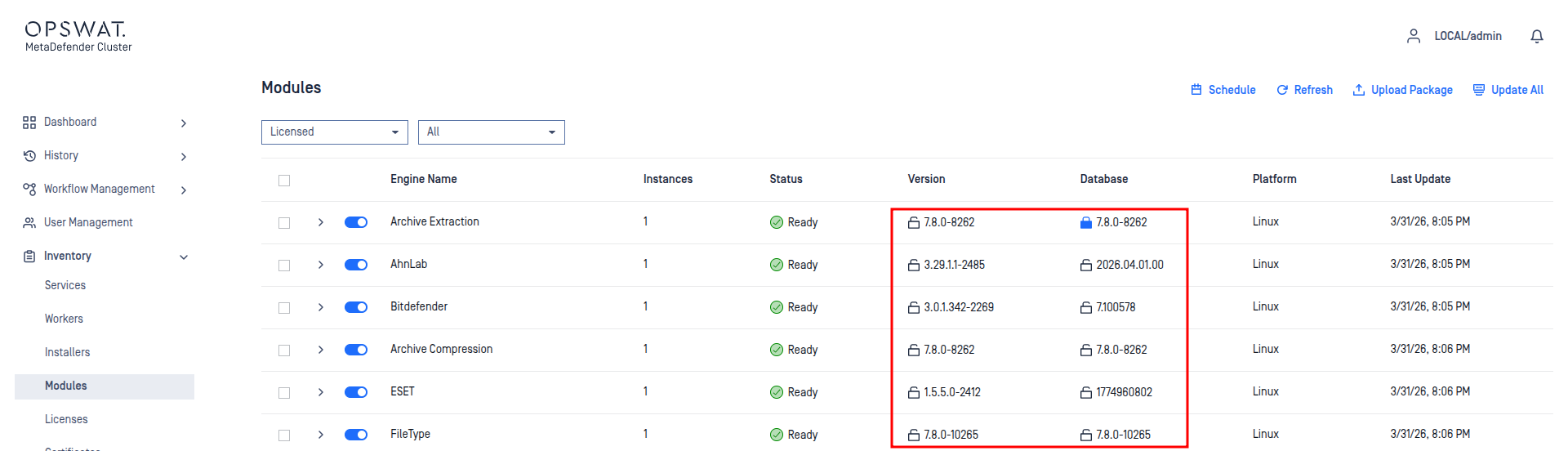Screen dimensions: 1568x451
Task: Click the lock icon beside AhnLab version
Action: tap(914, 265)
